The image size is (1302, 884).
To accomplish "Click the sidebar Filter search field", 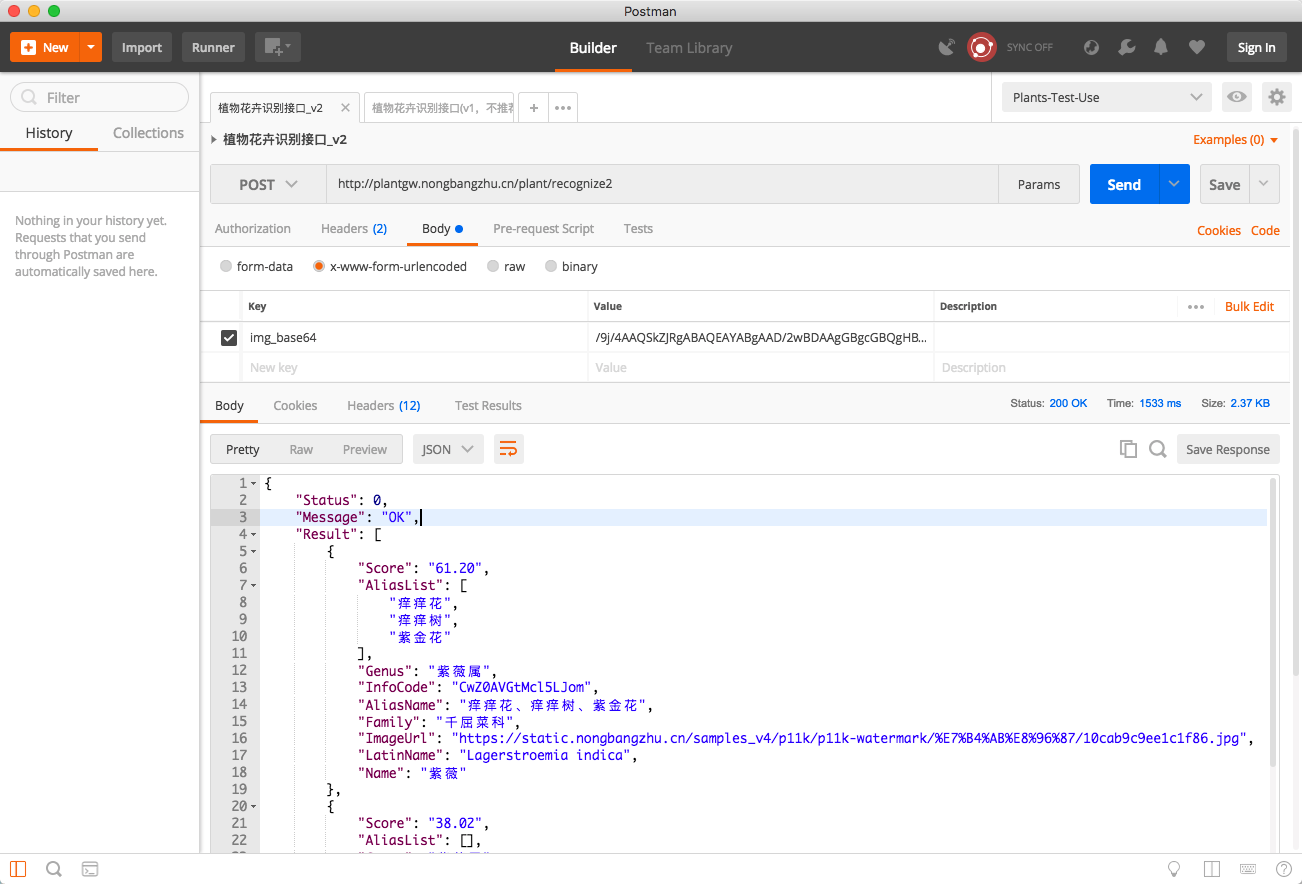I will pos(99,97).
